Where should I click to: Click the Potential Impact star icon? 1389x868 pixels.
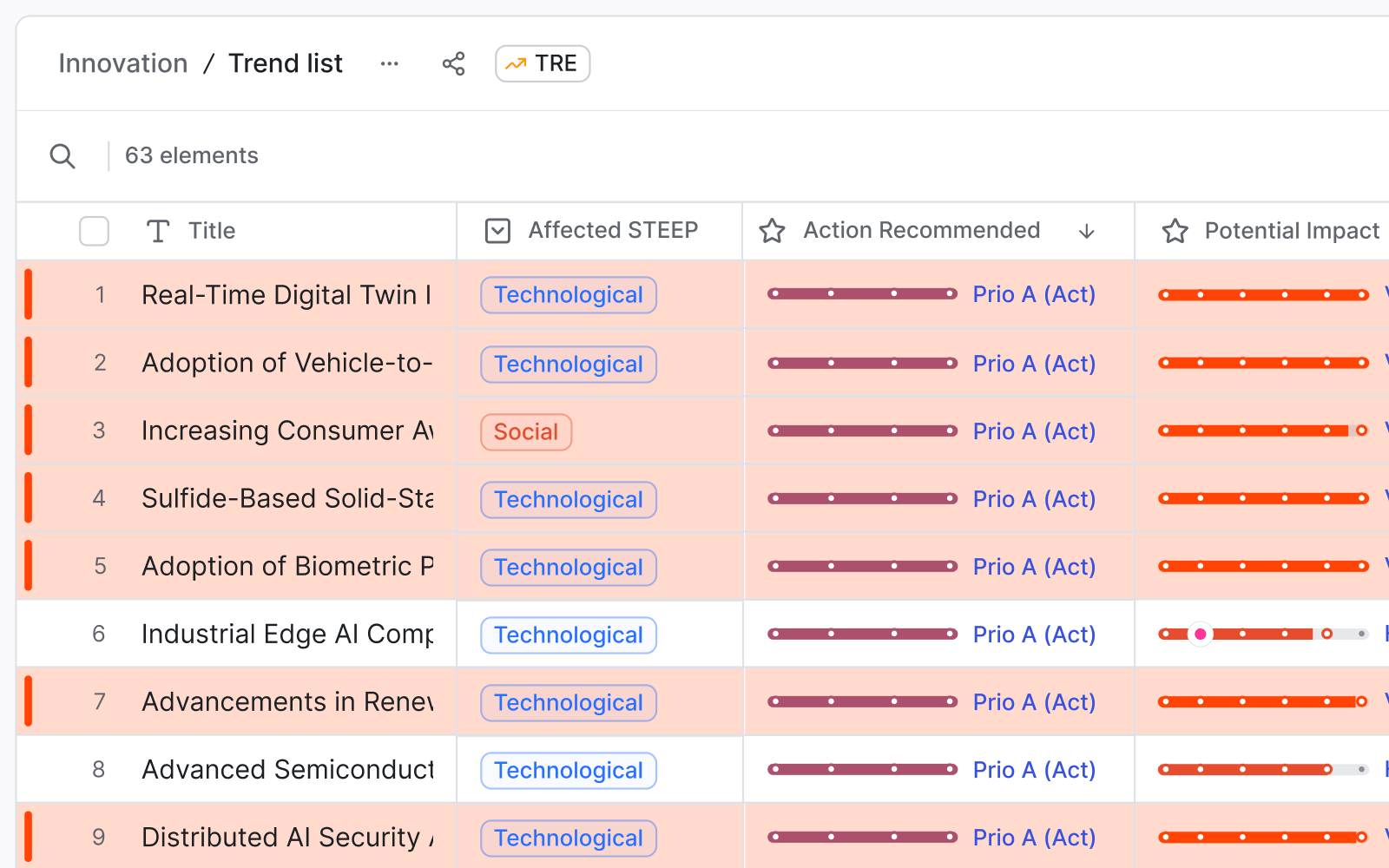[x=1175, y=231]
